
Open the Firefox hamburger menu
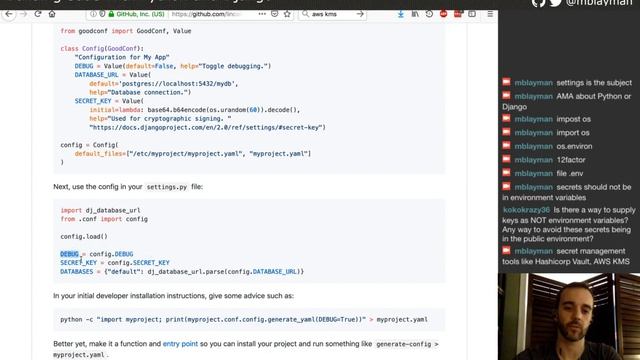click(x=490, y=14)
